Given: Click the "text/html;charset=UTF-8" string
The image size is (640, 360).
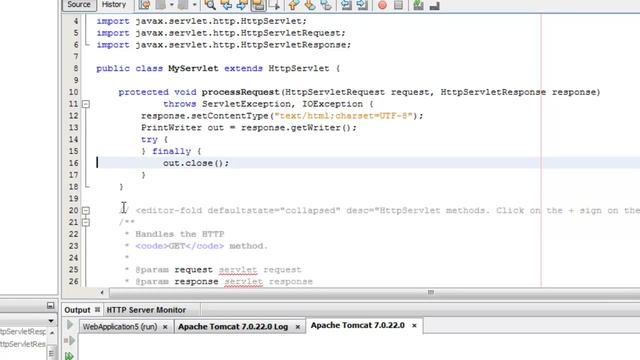Looking at the screenshot, I should tap(344, 116).
